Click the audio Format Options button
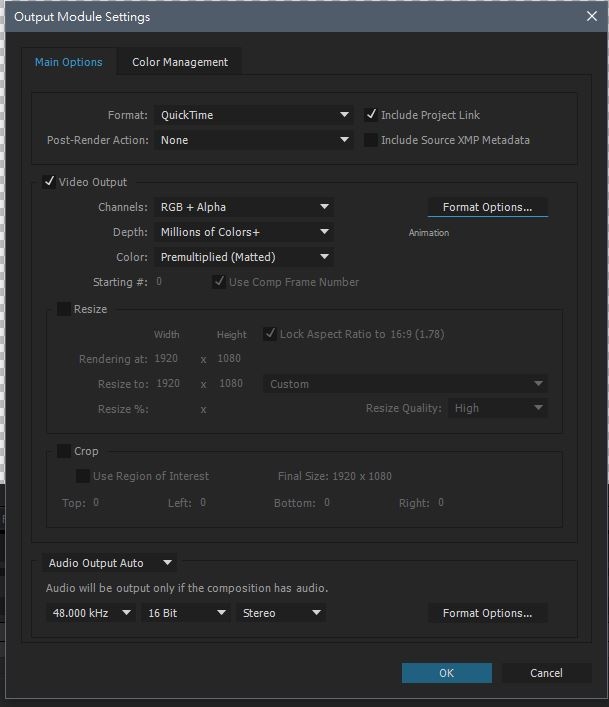 click(487, 613)
